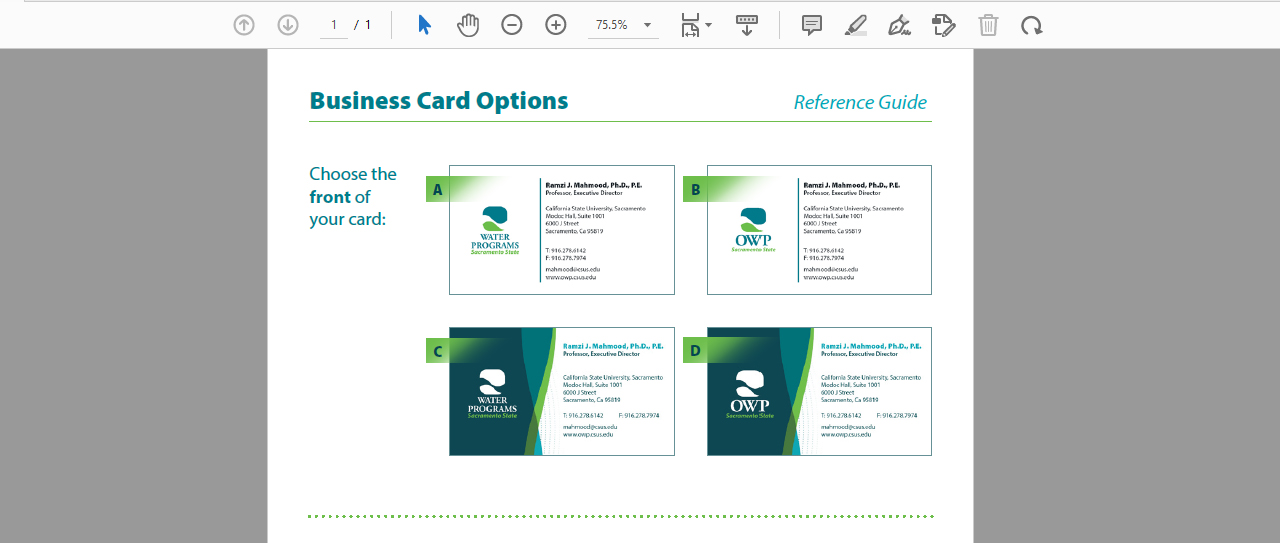Image resolution: width=1280 pixels, height=543 pixels.
Task: Zoom in with the plus button
Action: 556,25
